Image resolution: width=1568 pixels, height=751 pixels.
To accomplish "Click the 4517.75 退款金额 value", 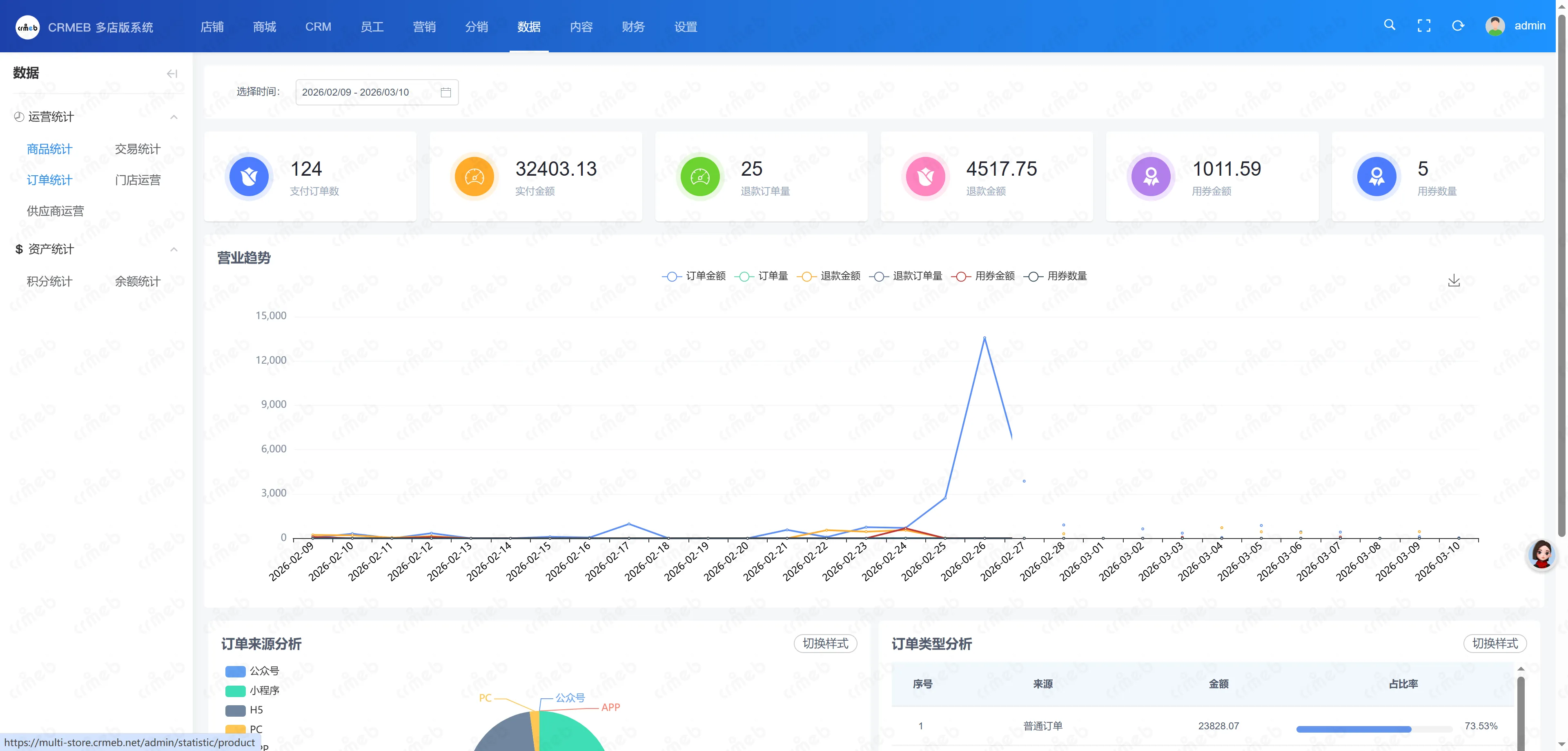I will 1001,169.
